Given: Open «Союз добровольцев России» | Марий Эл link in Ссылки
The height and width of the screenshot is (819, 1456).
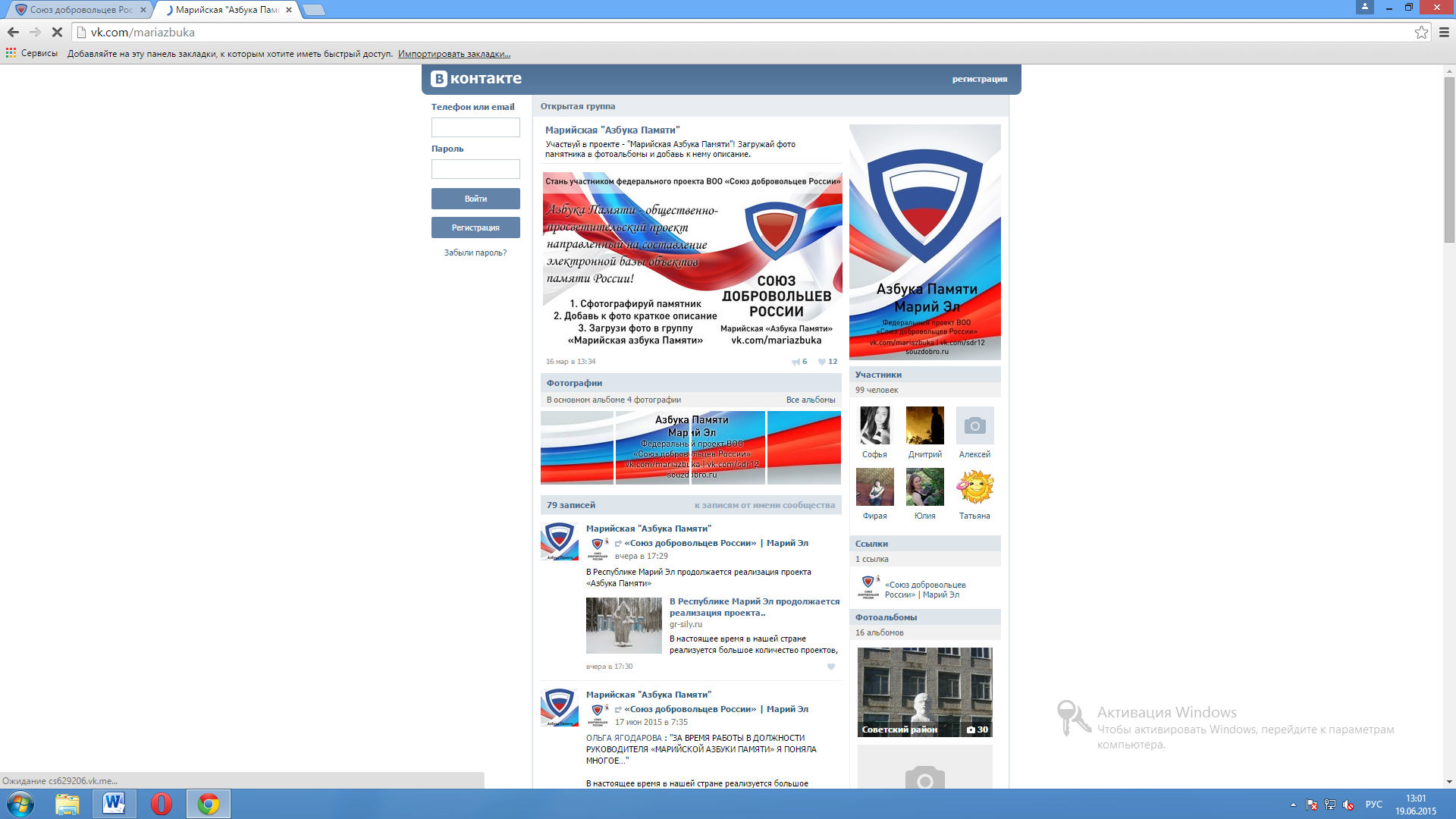Looking at the screenshot, I should (925, 590).
